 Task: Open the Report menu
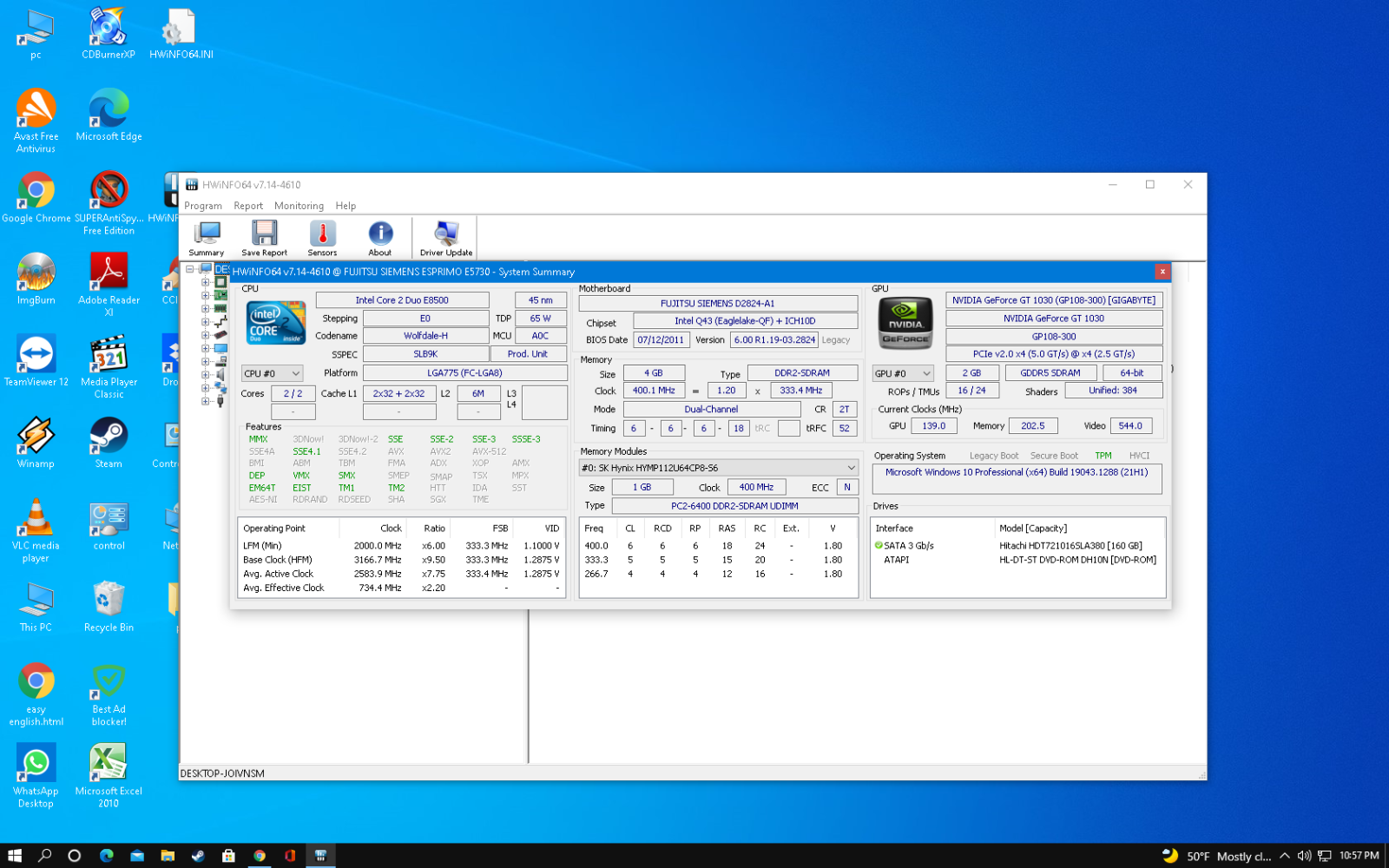pyautogui.click(x=248, y=206)
